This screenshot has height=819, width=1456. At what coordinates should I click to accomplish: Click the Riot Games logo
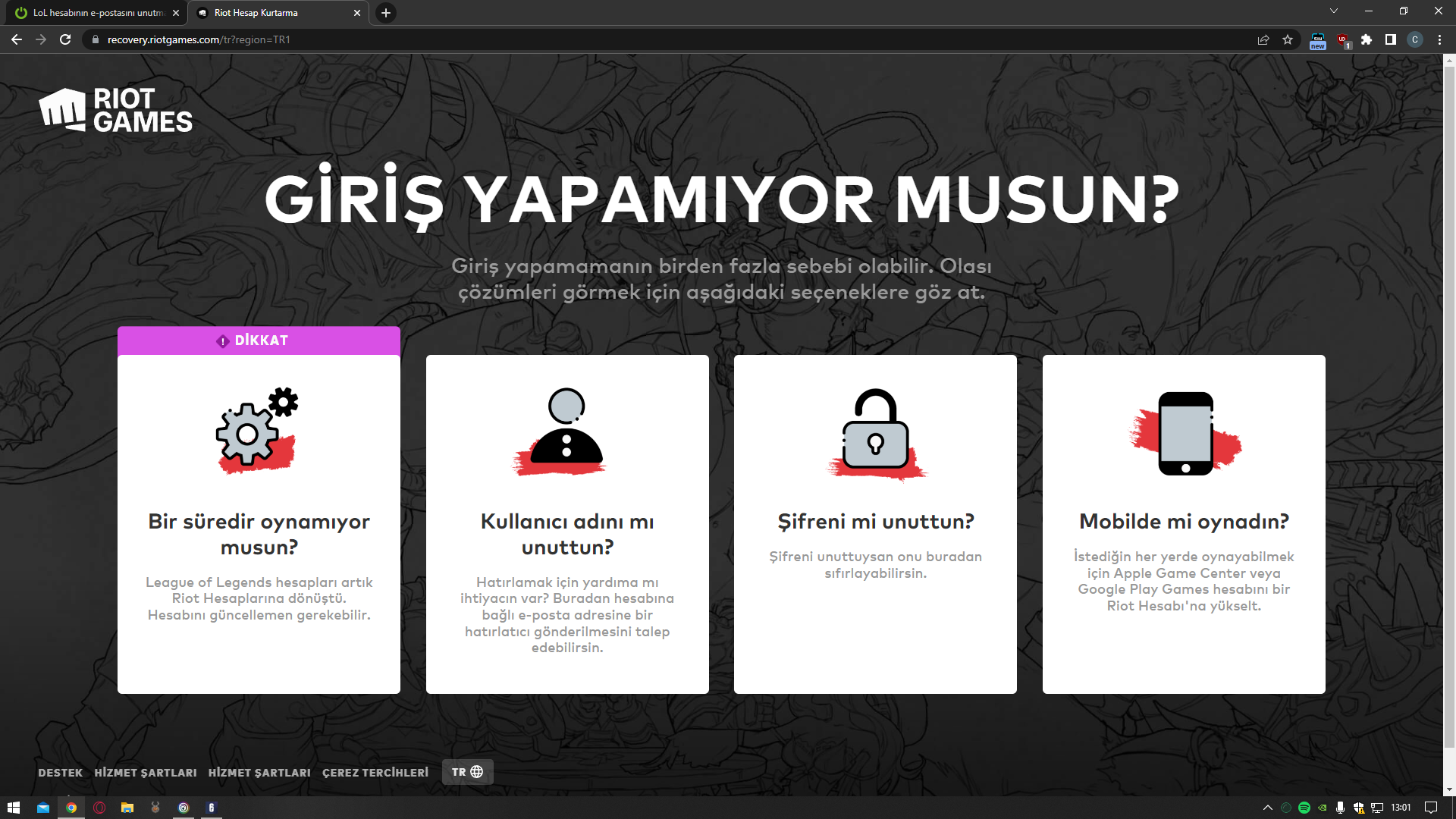click(115, 110)
